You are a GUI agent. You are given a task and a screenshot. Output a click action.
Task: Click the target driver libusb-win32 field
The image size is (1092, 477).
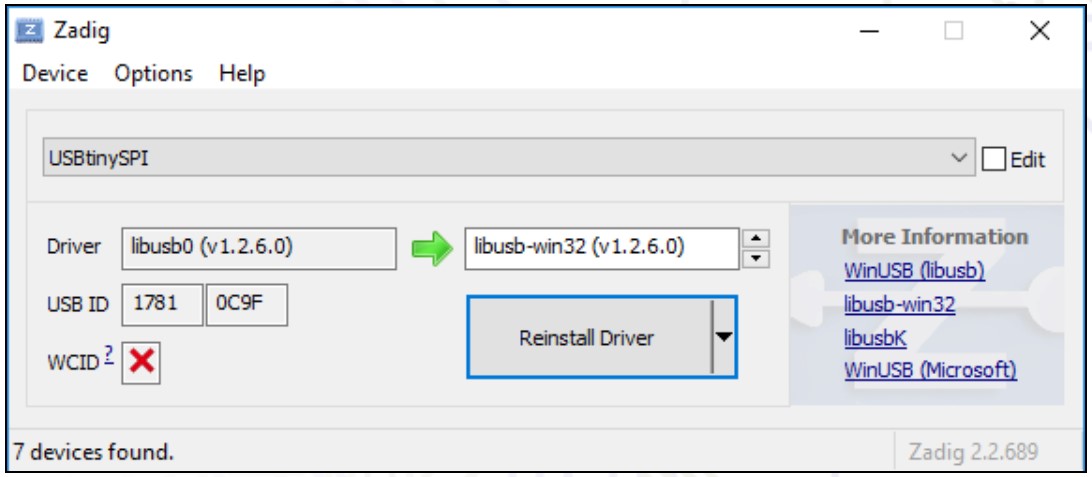[x=601, y=248]
